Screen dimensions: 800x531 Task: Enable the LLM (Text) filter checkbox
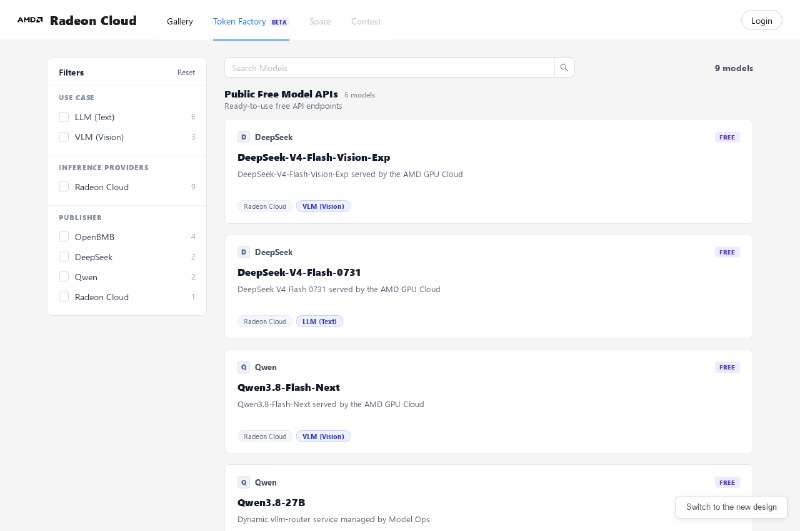tap(64, 117)
